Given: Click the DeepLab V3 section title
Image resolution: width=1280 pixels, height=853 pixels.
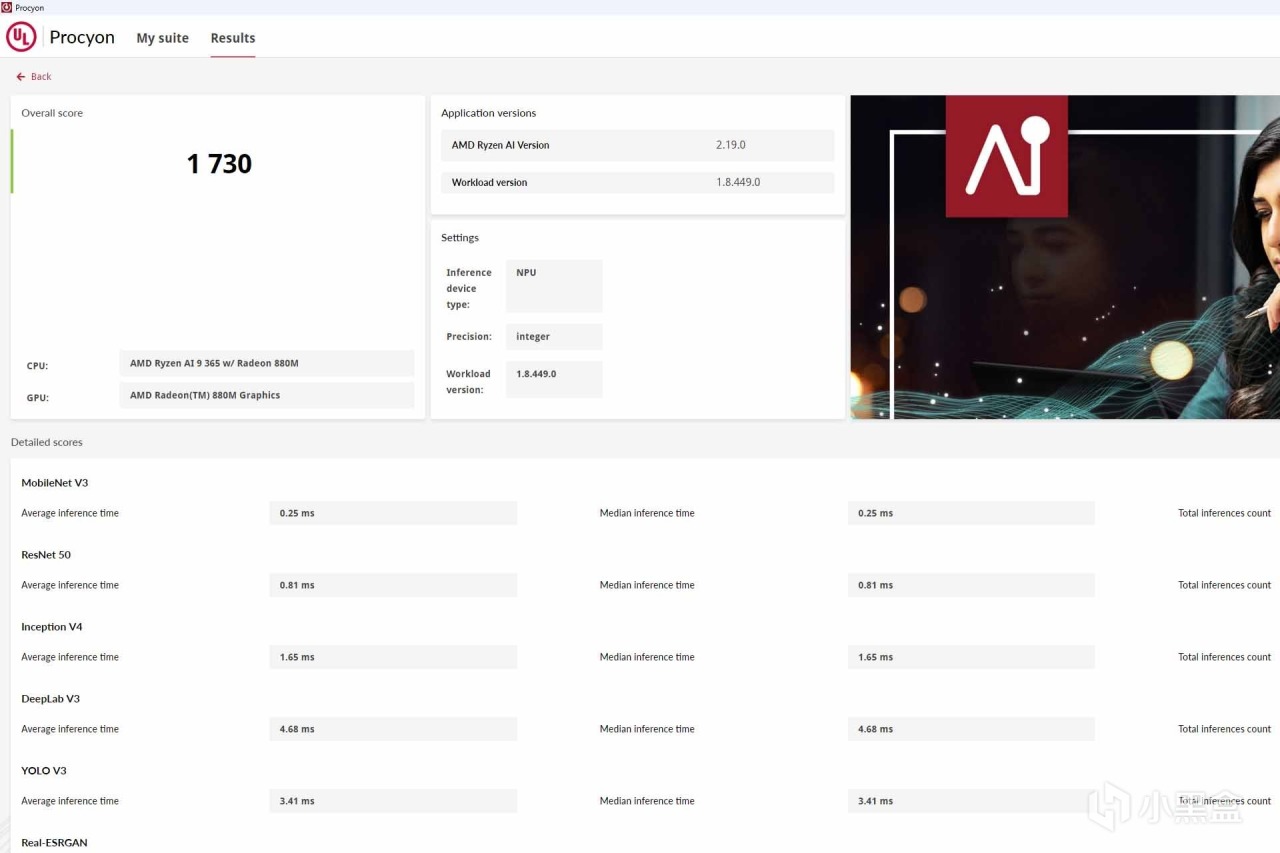Looking at the screenshot, I should point(50,699).
